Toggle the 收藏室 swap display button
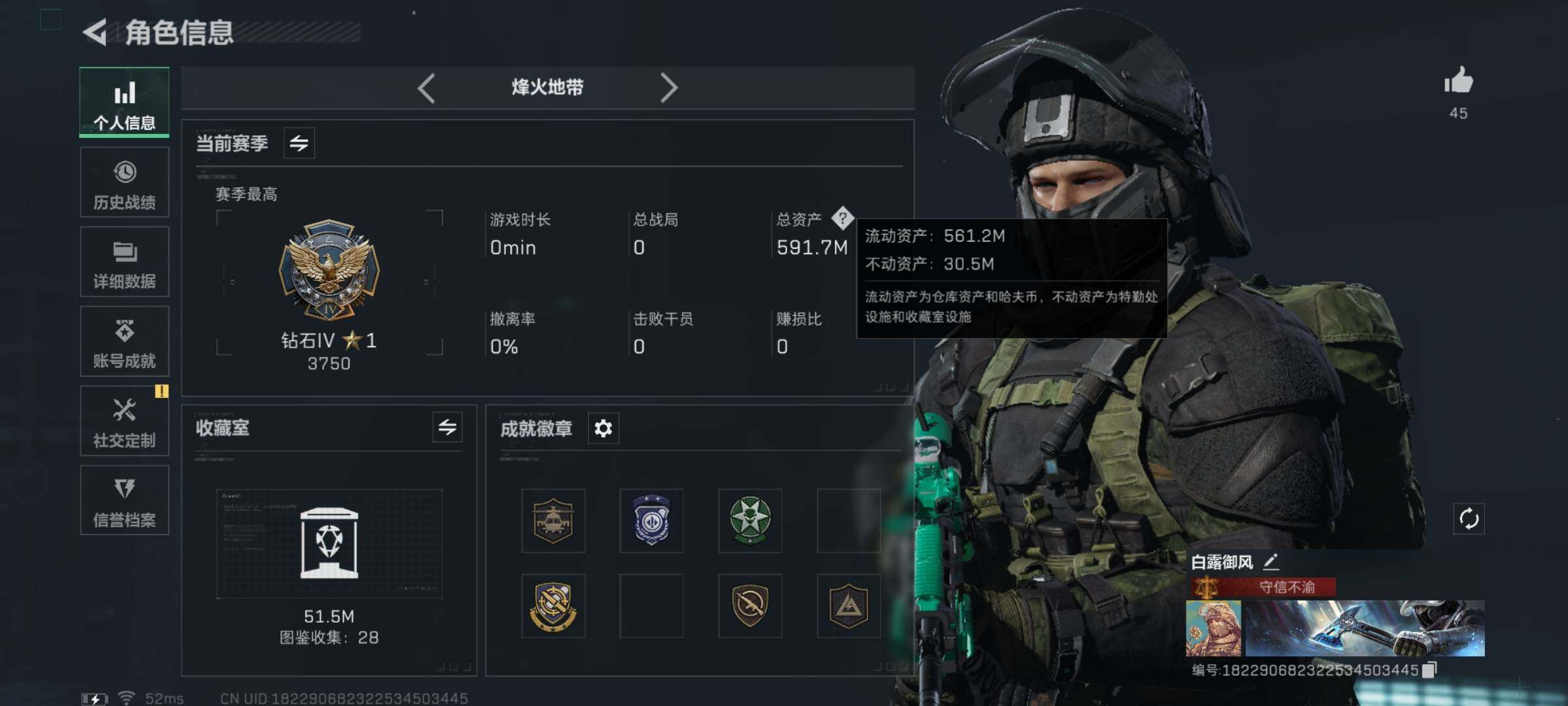 coord(448,428)
